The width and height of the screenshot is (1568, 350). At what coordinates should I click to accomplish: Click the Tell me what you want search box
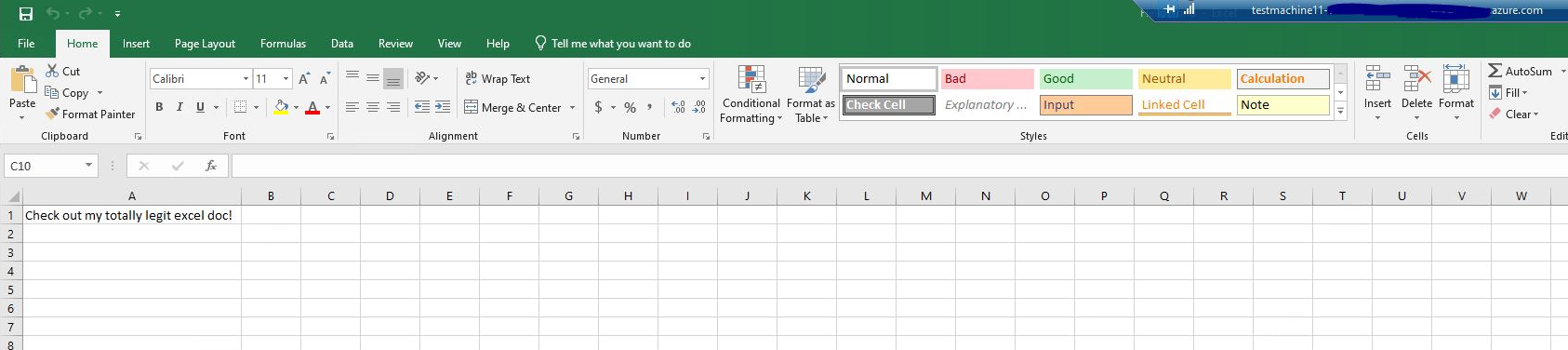(x=613, y=44)
